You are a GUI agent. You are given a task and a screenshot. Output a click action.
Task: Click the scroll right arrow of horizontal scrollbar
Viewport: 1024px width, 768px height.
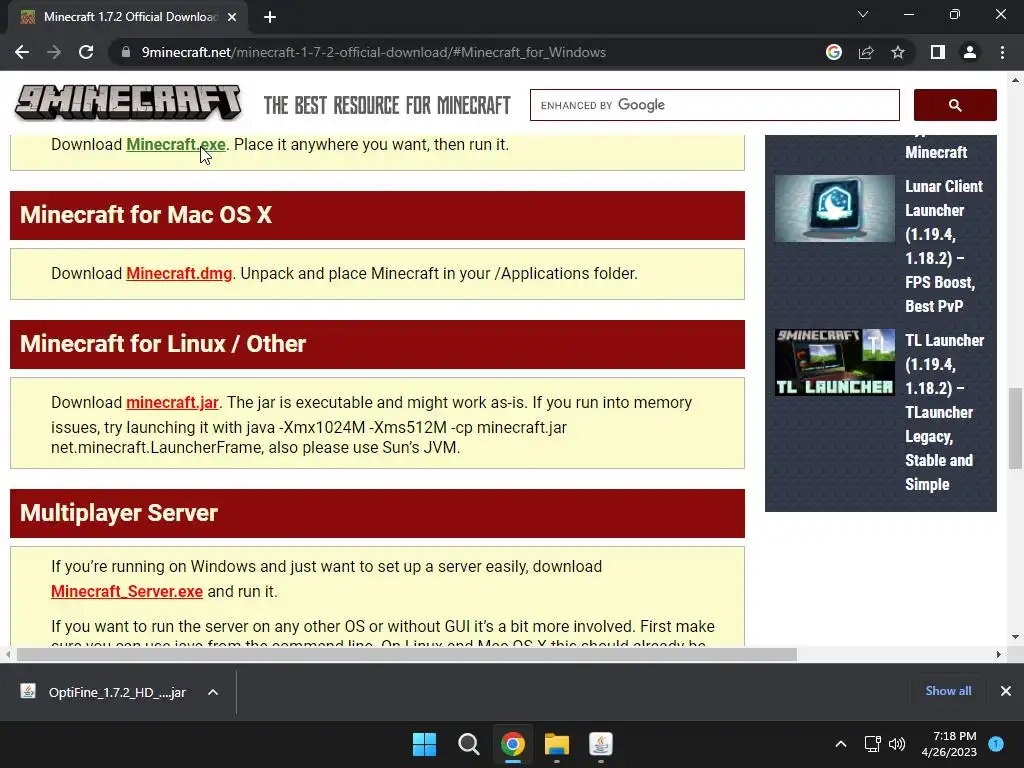[x=998, y=654]
